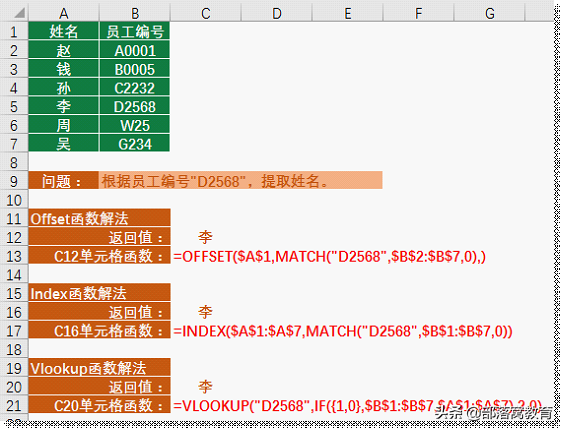Click the 返回值： label in row 16

[x=99, y=312]
